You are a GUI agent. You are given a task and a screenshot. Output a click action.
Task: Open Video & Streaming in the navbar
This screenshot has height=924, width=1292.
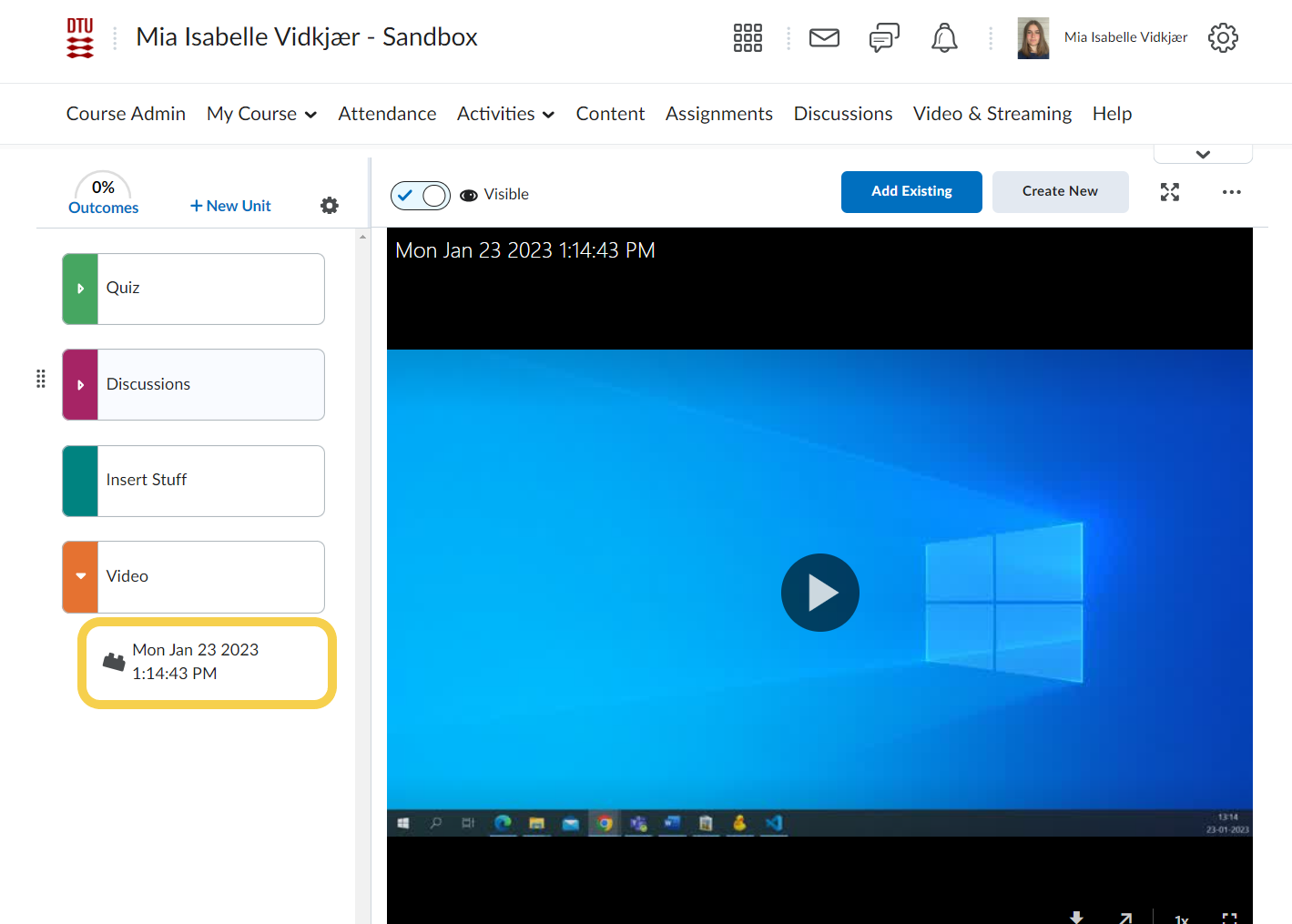[992, 114]
